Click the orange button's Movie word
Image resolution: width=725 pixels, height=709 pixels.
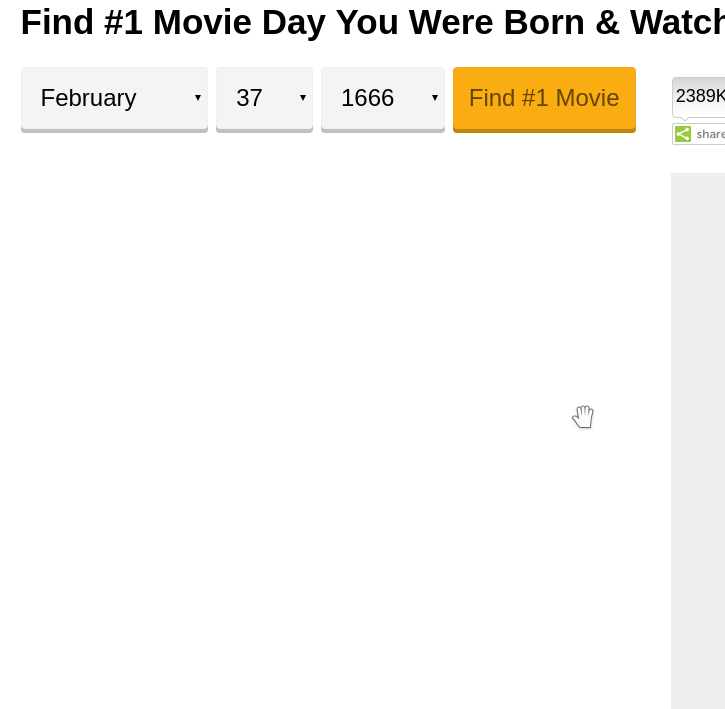click(x=587, y=98)
